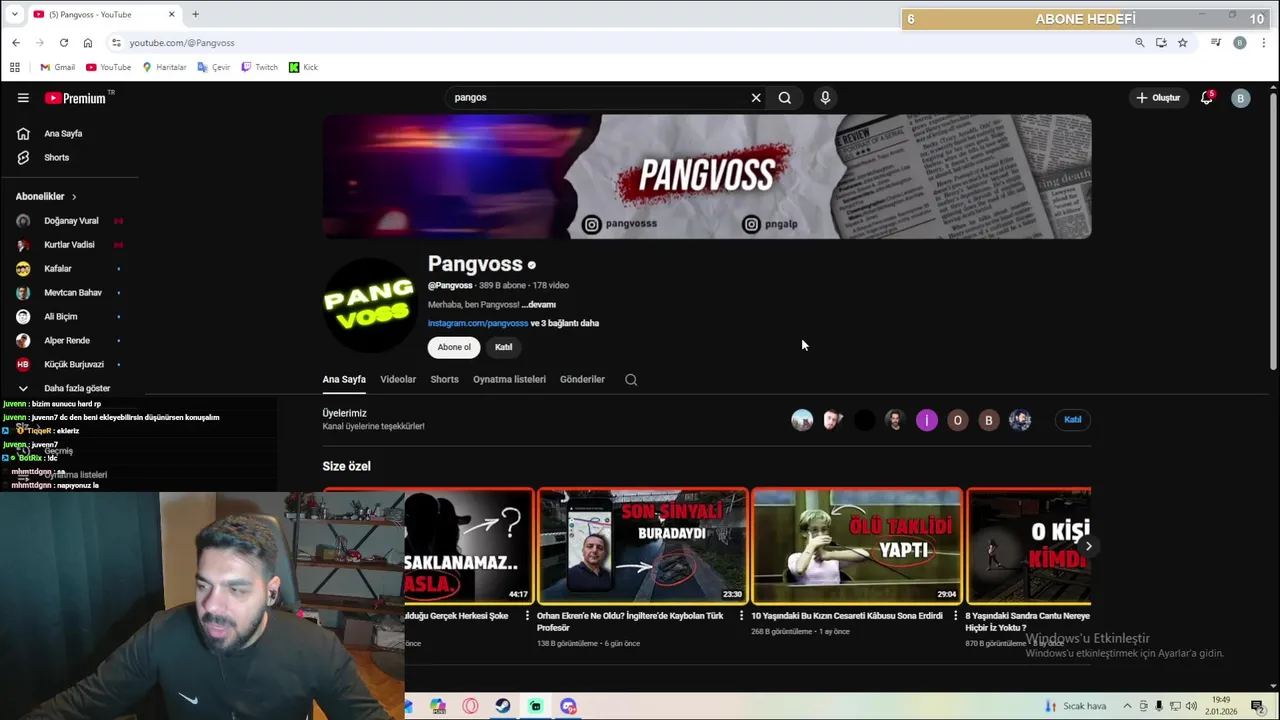Click the browser home button

(88, 43)
